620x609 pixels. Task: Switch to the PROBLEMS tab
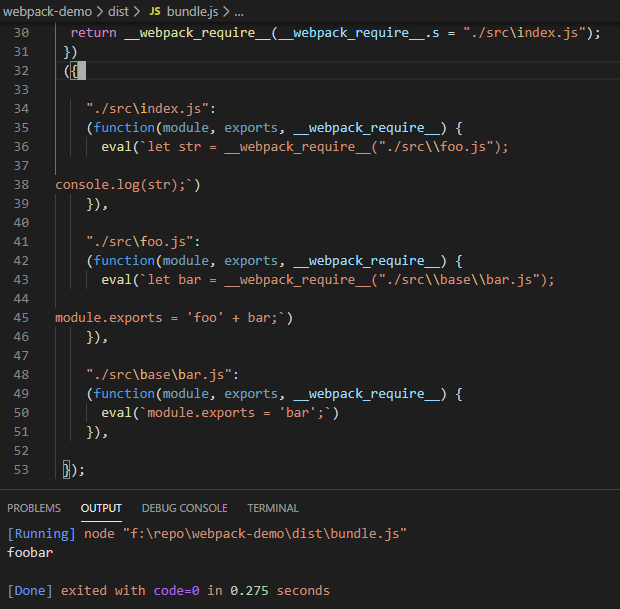[34, 508]
